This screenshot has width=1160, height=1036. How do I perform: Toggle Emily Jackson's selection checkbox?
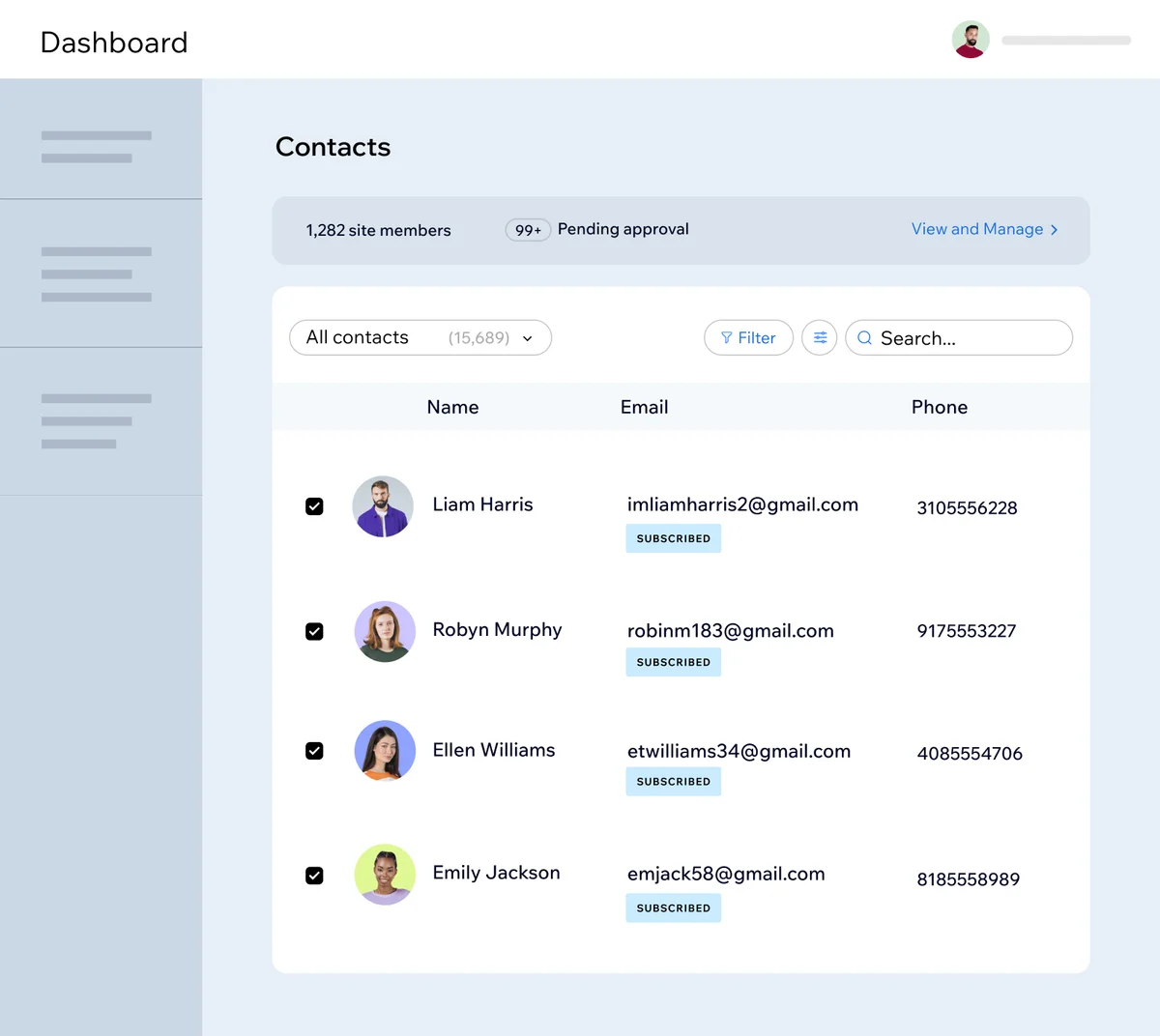tap(314, 875)
